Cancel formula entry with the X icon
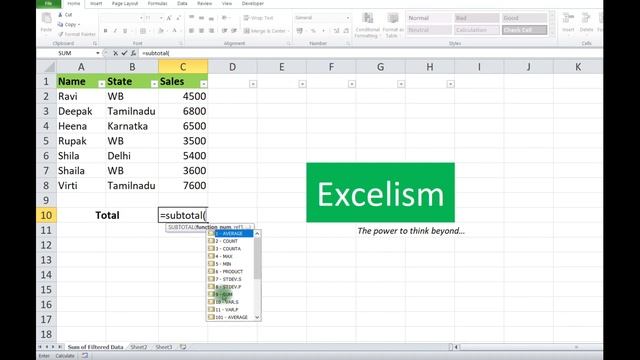This screenshot has width=640, height=360. (x=116, y=53)
